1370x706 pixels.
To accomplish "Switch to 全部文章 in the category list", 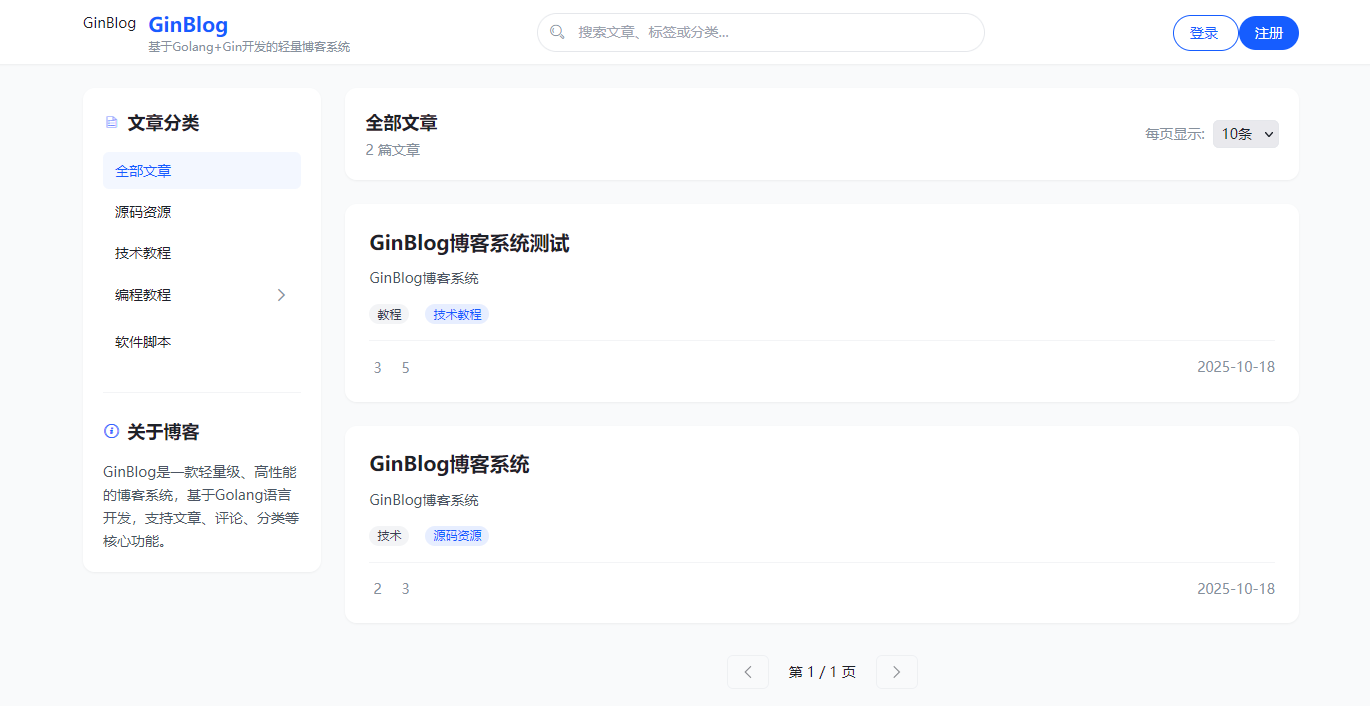I will pyautogui.click(x=141, y=170).
